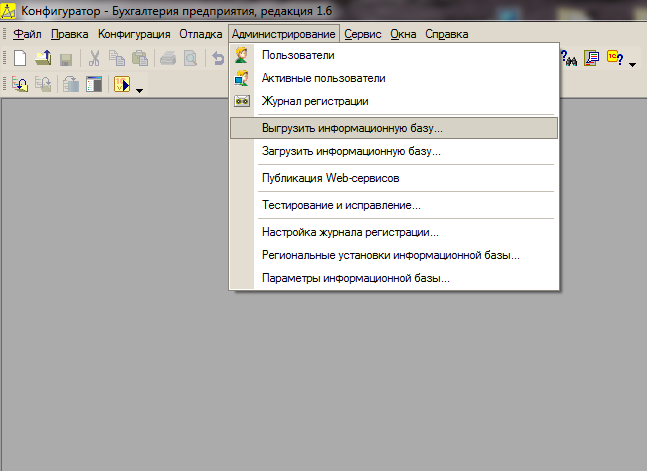Click the Configurator app icon in the title bar
Screen dimensions: 647x471
click(8, 11)
